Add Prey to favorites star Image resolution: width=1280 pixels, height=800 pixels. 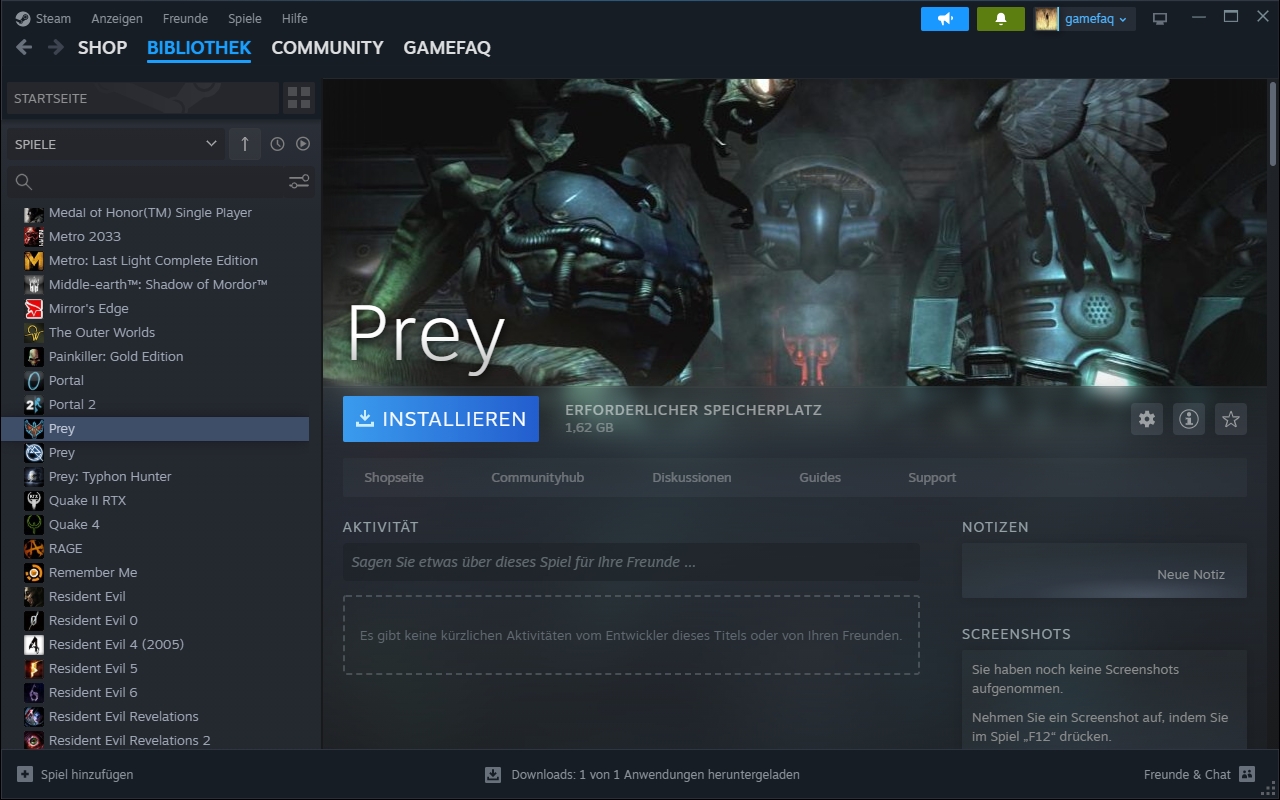tap(1231, 419)
